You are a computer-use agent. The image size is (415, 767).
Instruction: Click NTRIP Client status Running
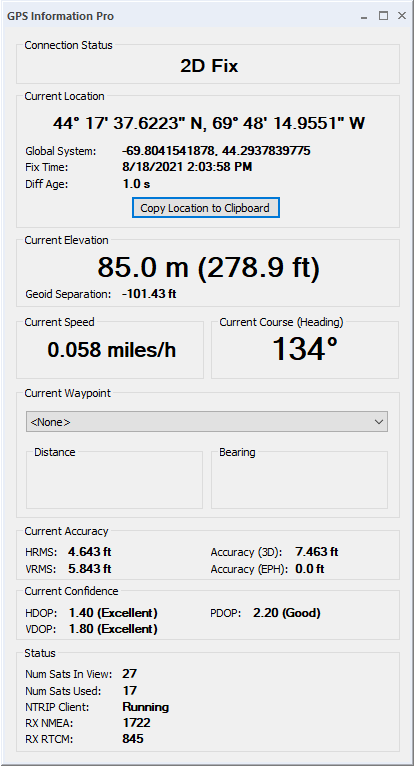146,707
